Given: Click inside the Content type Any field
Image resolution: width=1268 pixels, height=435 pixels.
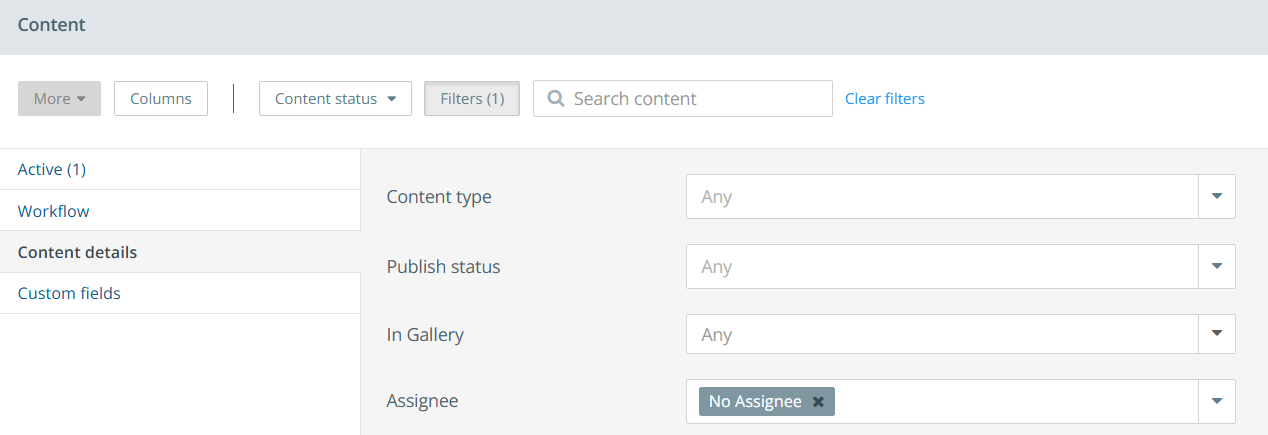Looking at the screenshot, I should coord(940,197).
